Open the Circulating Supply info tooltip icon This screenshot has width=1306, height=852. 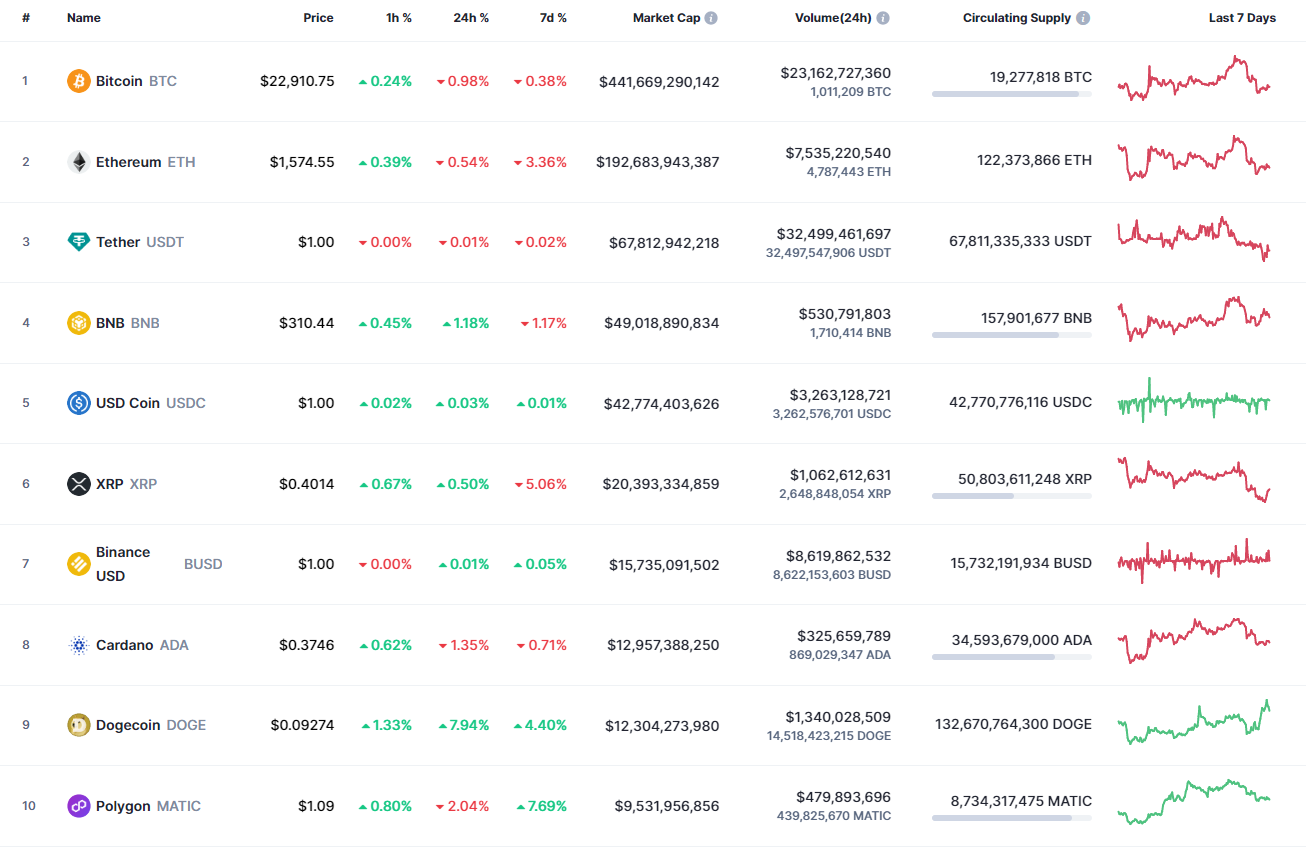[x=1084, y=17]
